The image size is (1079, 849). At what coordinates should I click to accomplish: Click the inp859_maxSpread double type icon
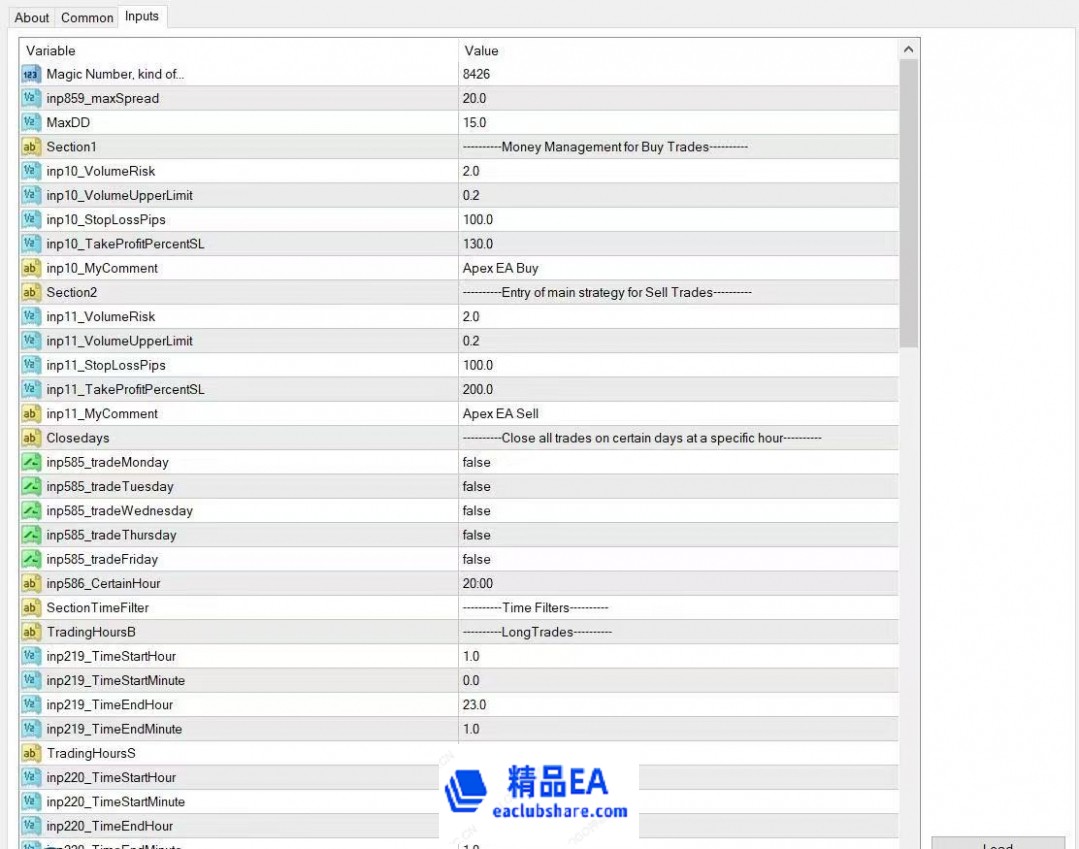pyautogui.click(x=30, y=98)
